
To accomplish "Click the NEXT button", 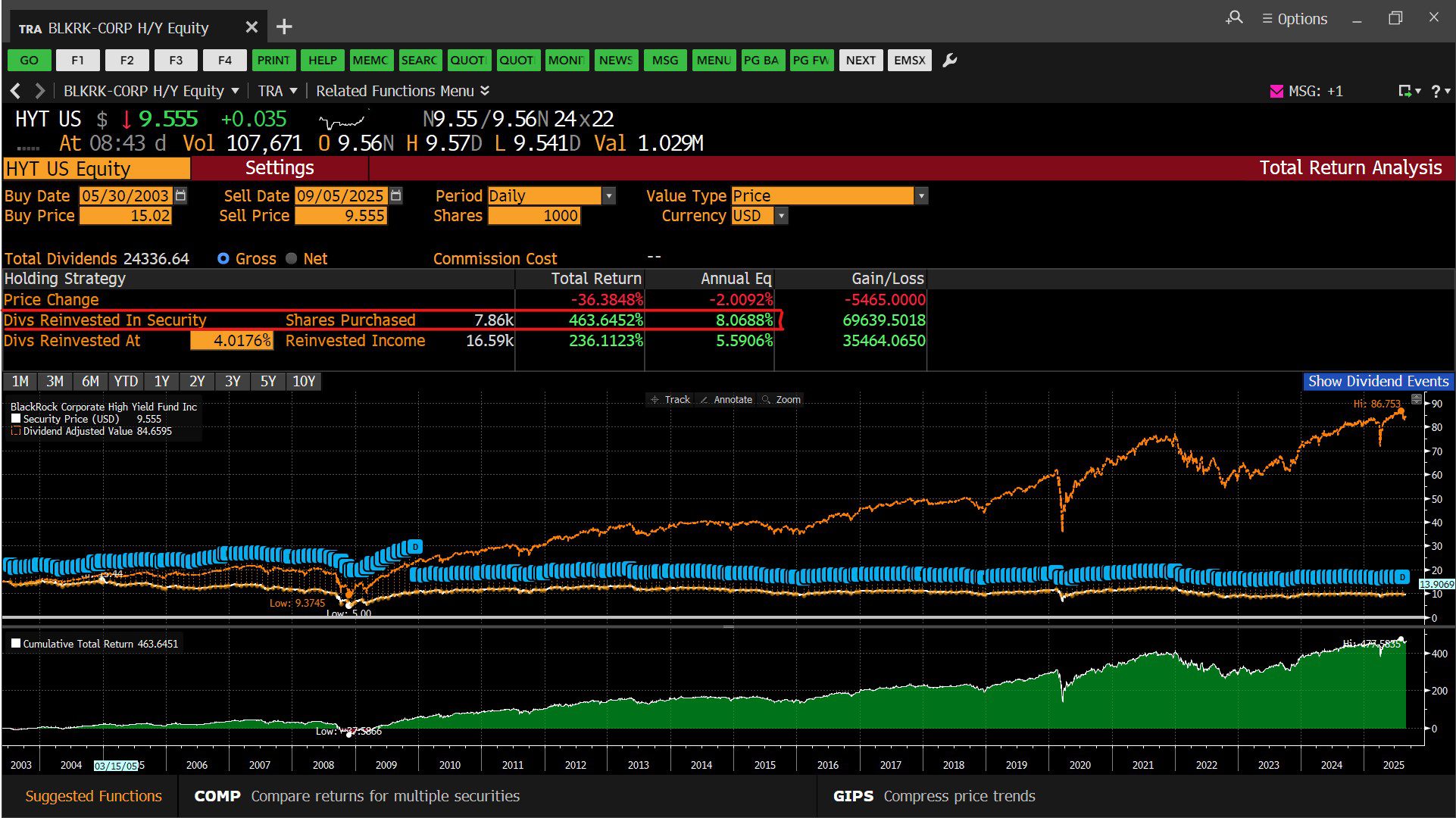I will click(861, 60).
